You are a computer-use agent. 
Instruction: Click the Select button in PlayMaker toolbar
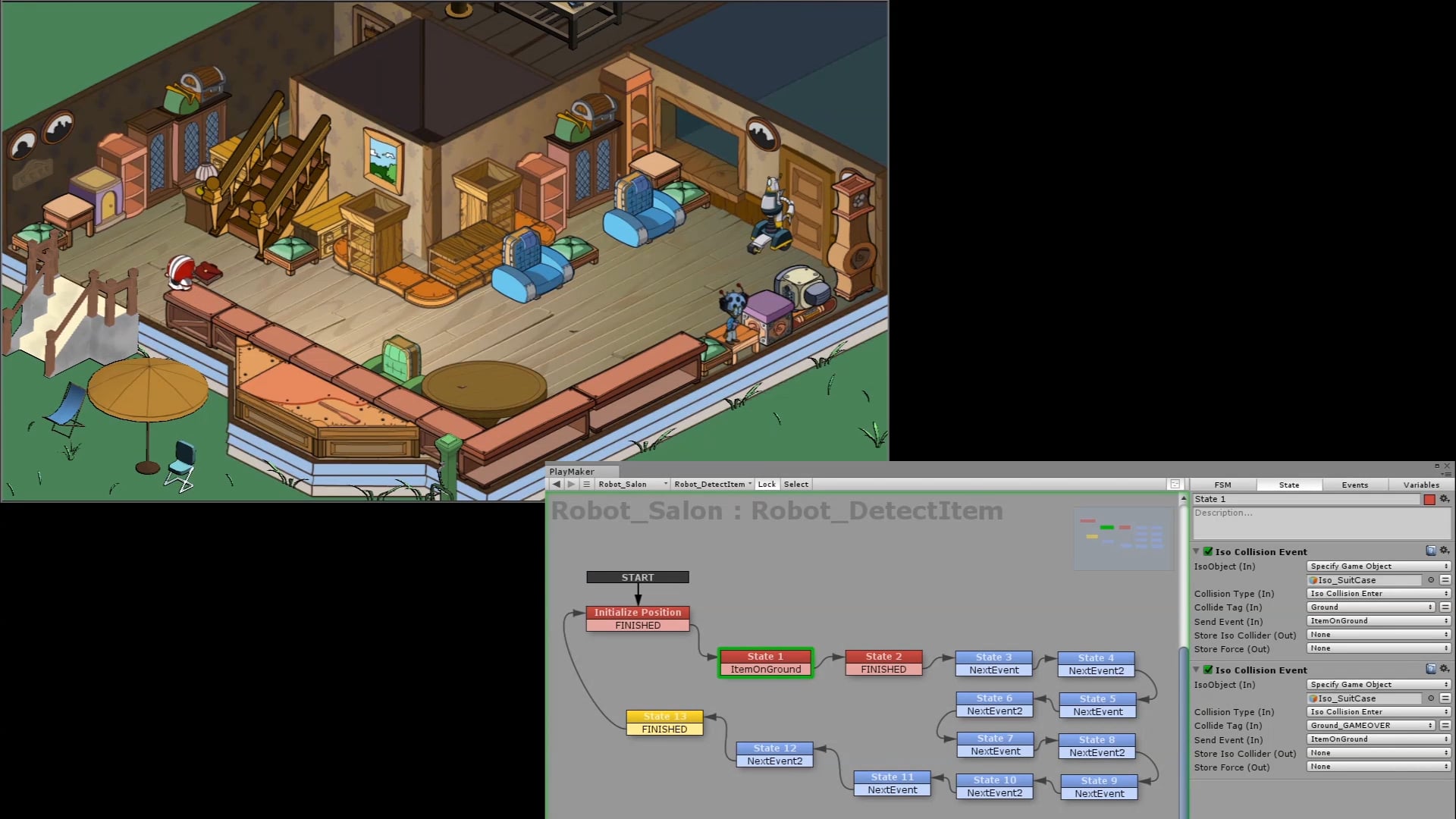[796, 484]
